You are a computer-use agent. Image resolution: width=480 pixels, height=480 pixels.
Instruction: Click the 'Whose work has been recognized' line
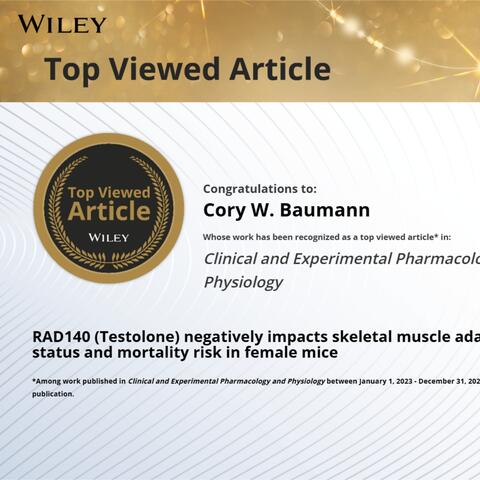tap(327, 237)
